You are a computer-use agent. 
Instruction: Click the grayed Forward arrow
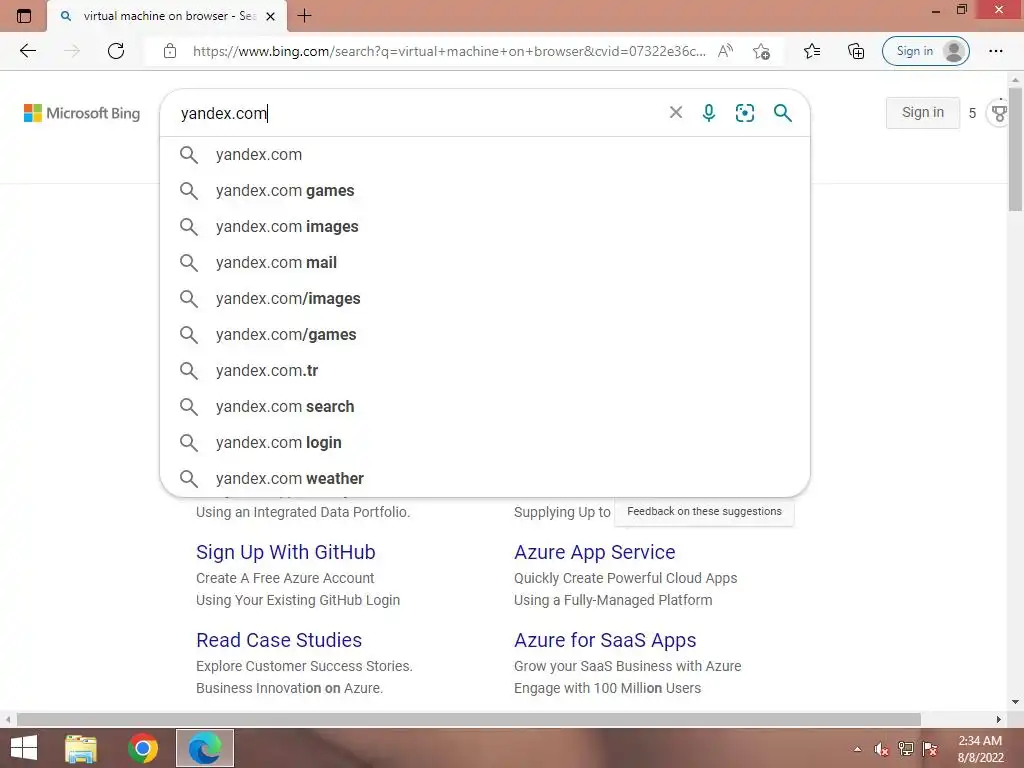coord(72,51)
